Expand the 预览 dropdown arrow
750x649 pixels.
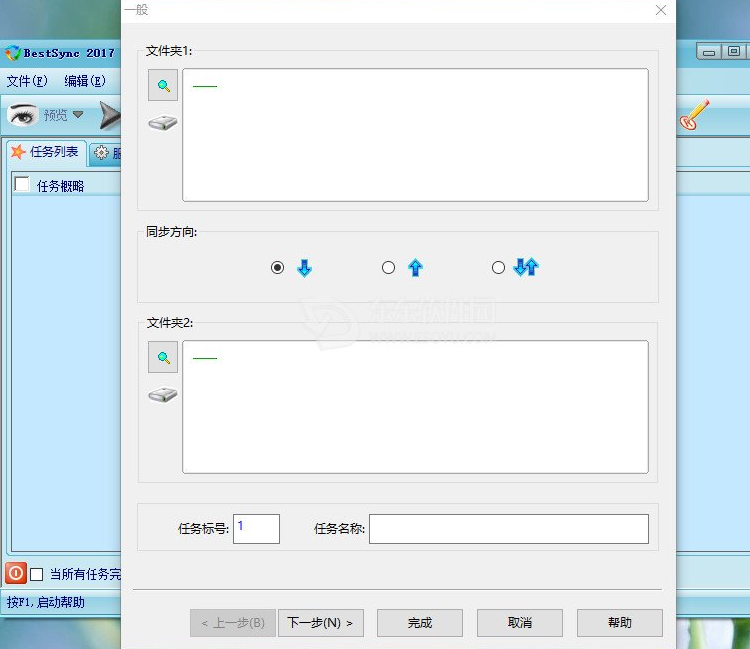78,115
